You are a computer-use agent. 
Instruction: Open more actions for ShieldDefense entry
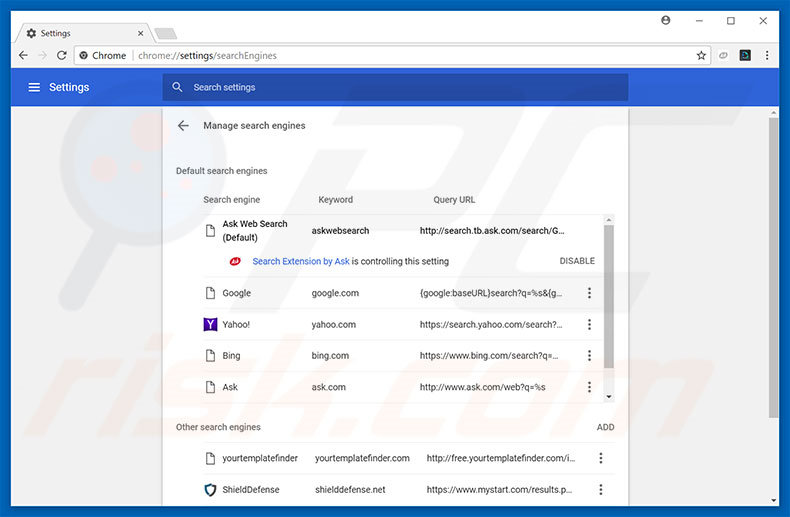601,489
